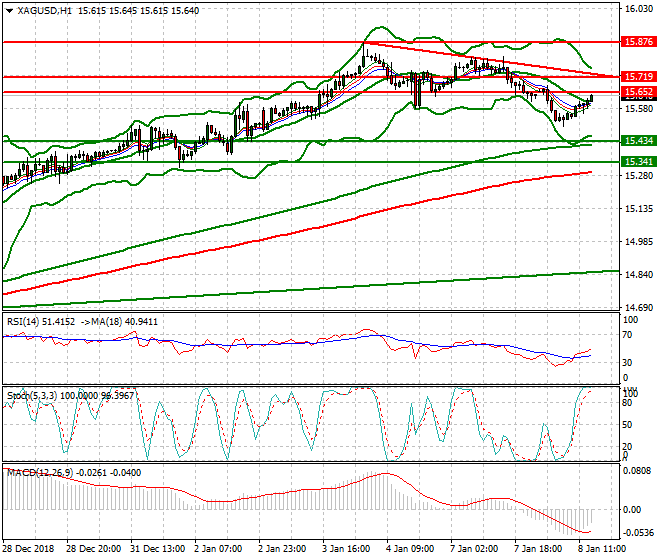Click the MACD(12,26,9) indicator label
This screenshot has height=560, width=660.
pos(74,473)
